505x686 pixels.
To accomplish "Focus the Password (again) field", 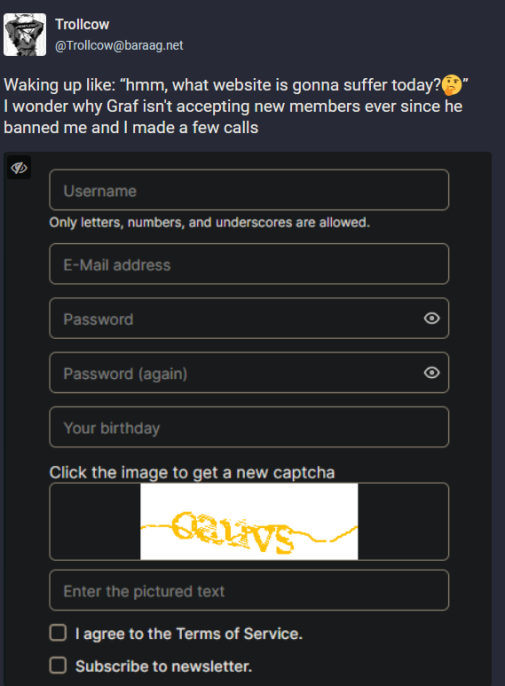I will 249,372.
